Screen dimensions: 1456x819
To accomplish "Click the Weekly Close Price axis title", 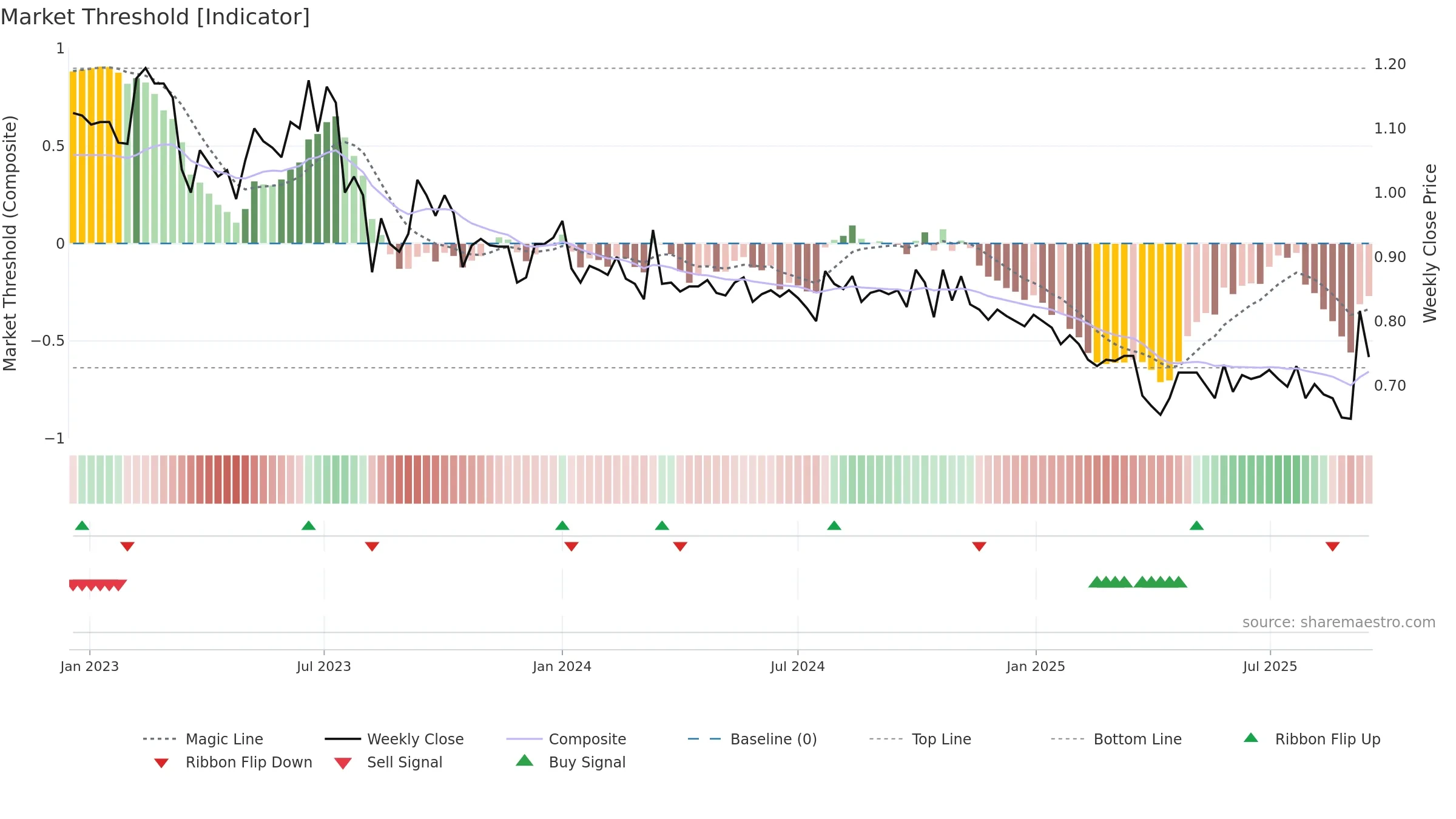I will point(1430,243).
